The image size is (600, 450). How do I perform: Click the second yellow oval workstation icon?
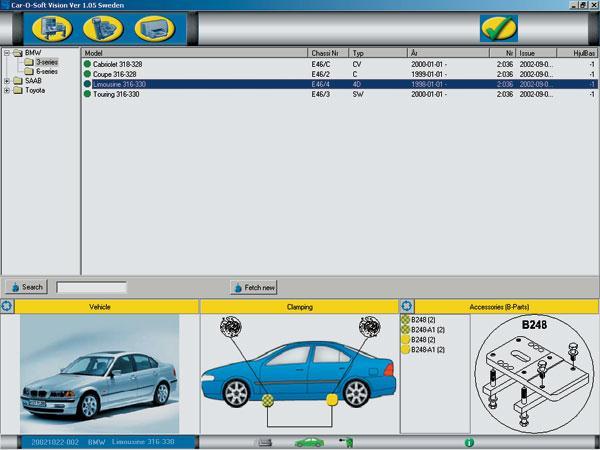coord(103,28)
